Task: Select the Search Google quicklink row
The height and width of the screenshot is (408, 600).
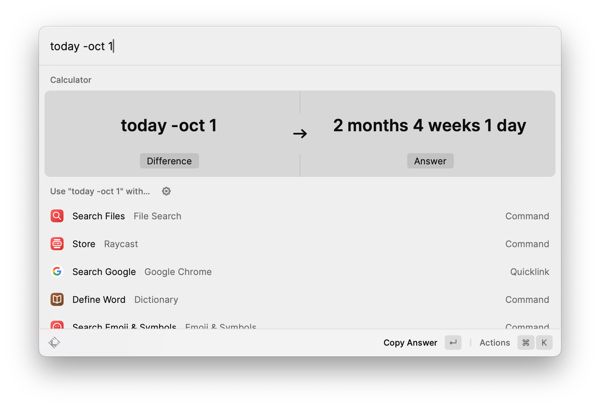Action: 300,271
